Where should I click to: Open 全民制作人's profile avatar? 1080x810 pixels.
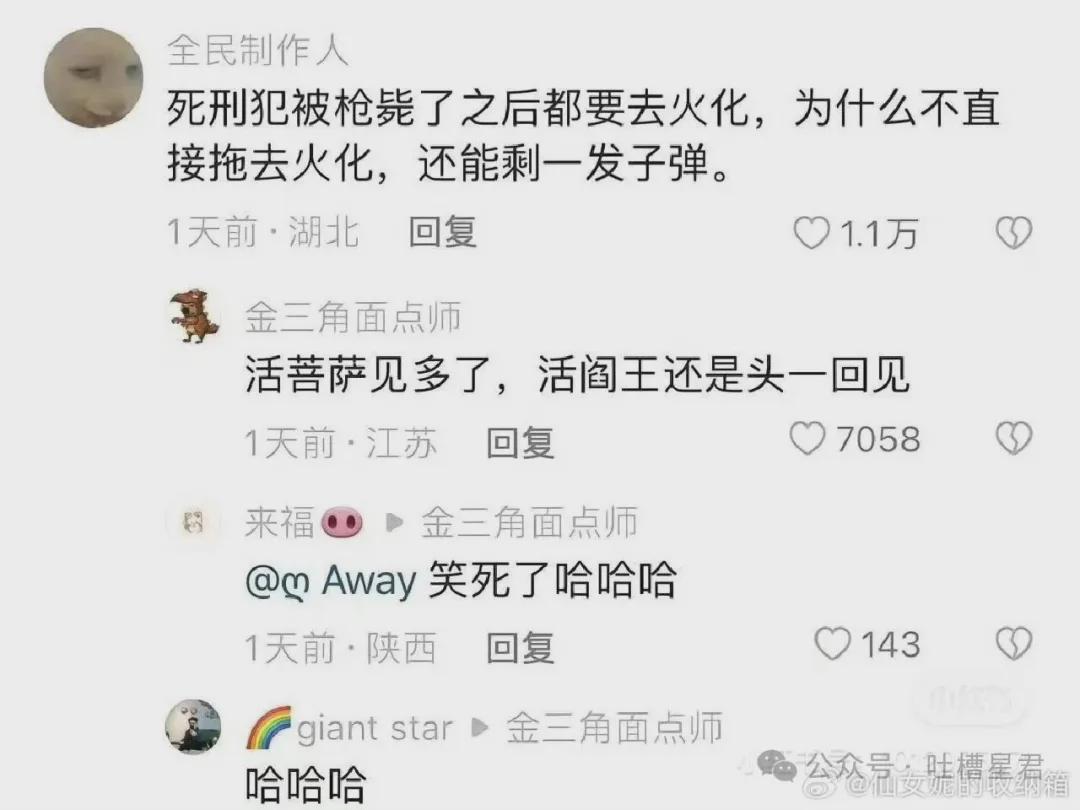[94, 78]
